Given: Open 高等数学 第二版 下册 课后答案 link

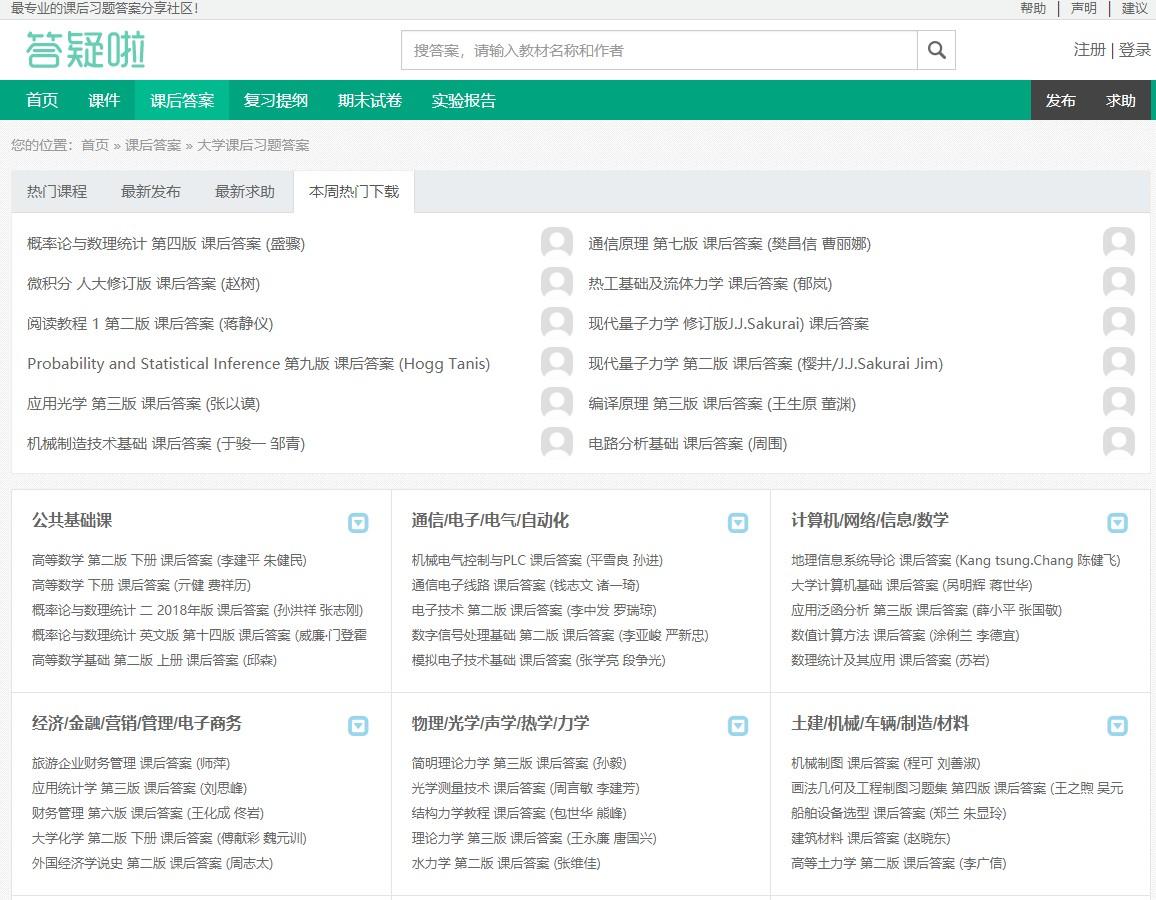Looking at the screenshot, I should point(169,560).
